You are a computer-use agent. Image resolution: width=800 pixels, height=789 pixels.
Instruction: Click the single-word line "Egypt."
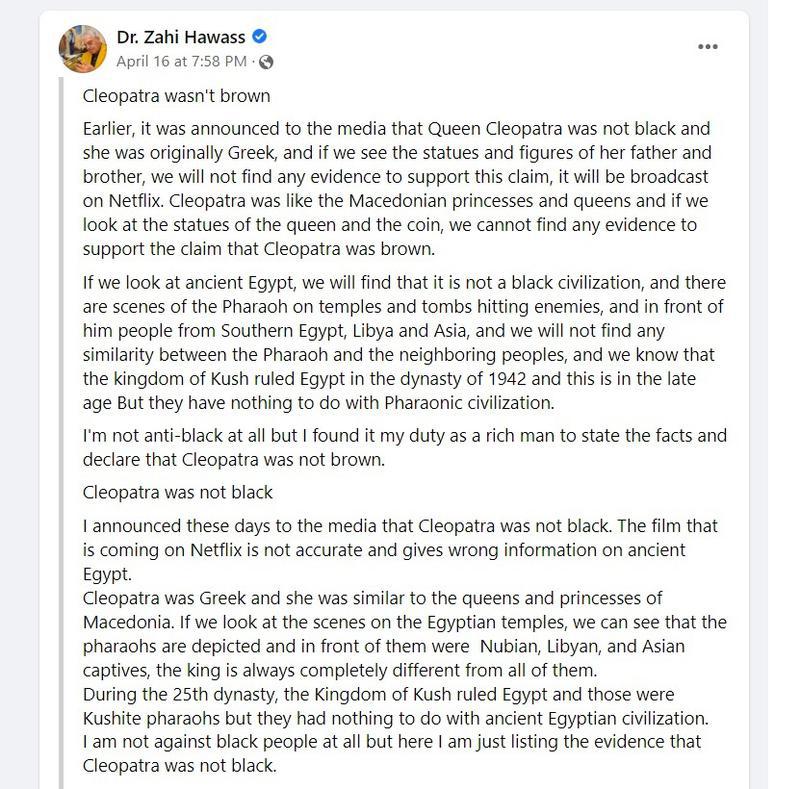[107, 574]
